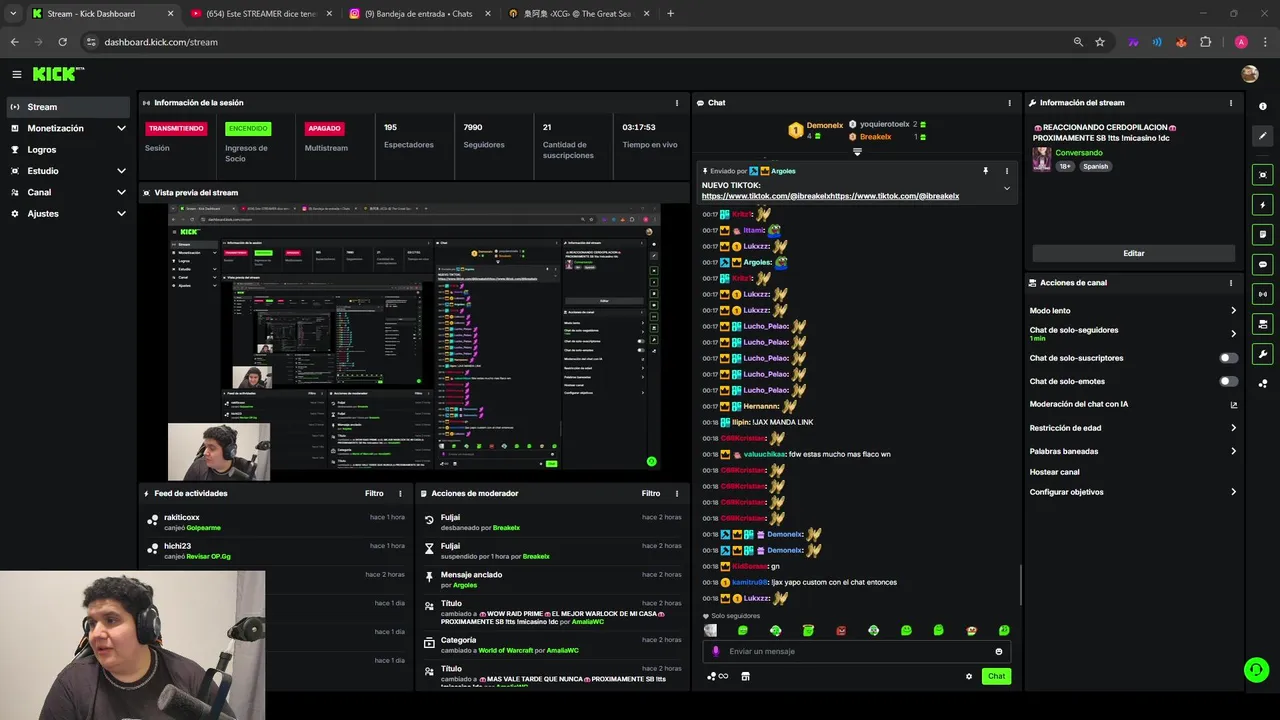Open the pinned TikTok link

coord(830,196)
